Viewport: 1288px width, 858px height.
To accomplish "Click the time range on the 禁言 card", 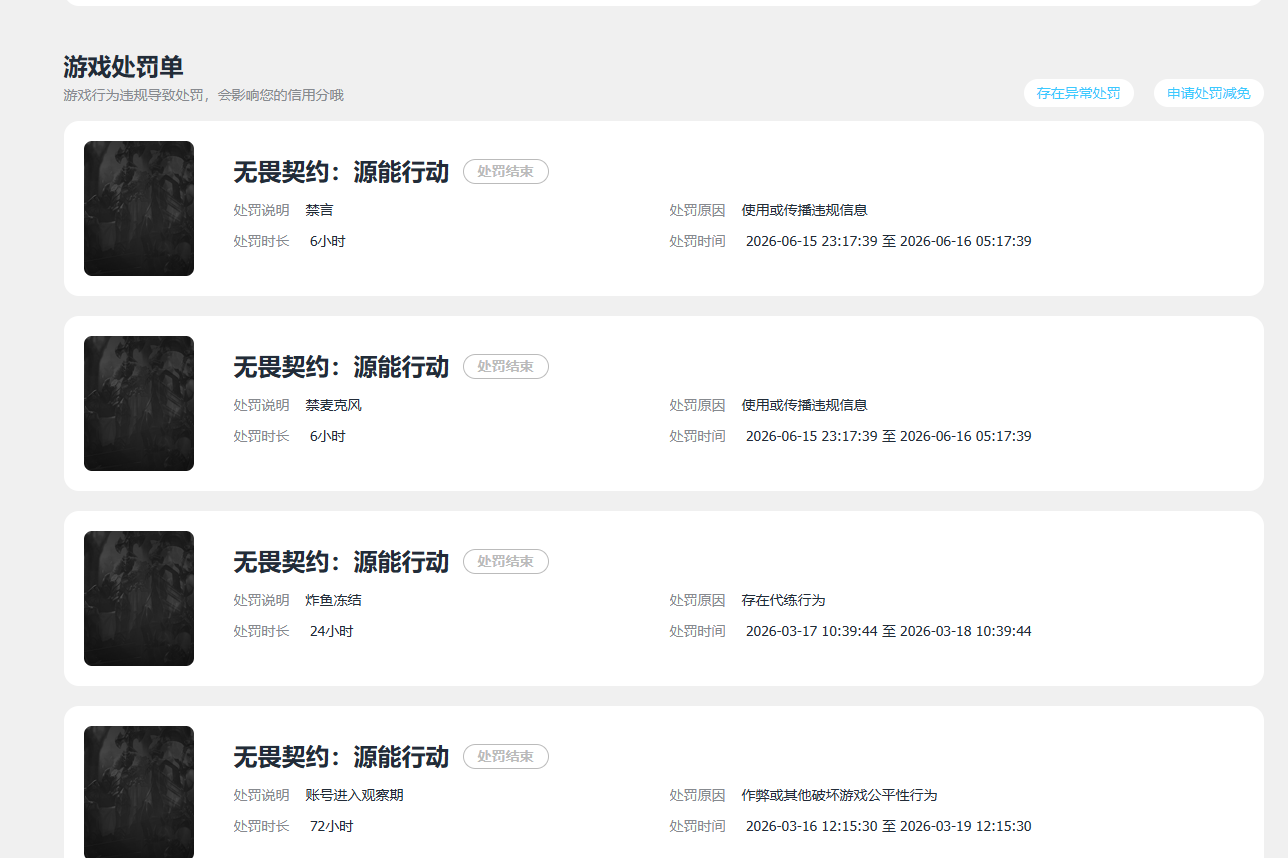I will click(888, 241).
